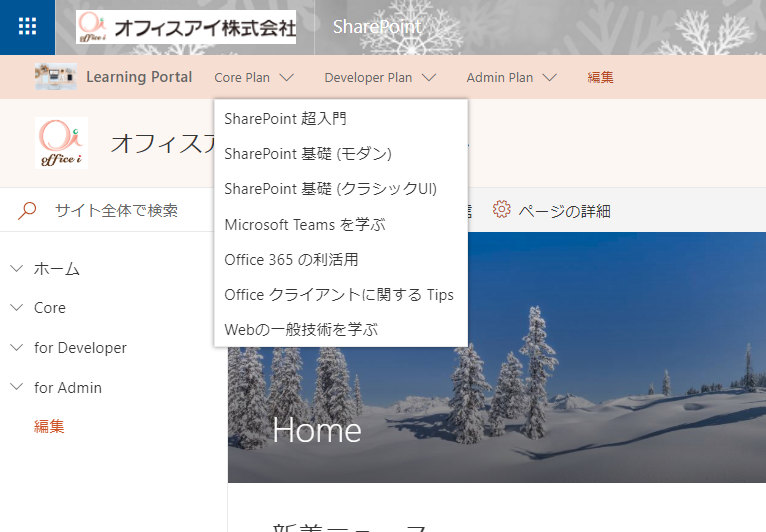Expand the for Admin chevron
The width and height of the screenshot is (766, 532).
[x=17, y=387]
